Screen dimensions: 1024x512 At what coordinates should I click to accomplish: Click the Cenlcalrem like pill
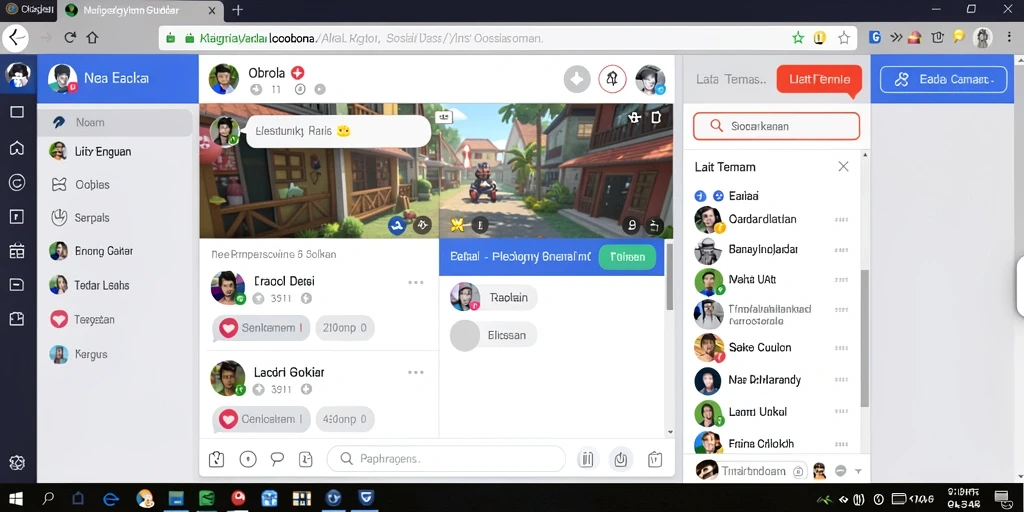pos(261,419)
